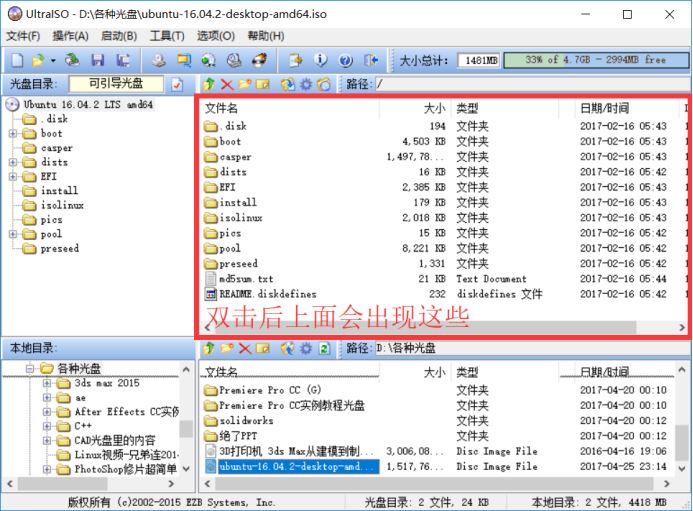Click the Up folder icon in the image pane toolbar
Viewport: 693px width, 511px height.
point(209,84)
